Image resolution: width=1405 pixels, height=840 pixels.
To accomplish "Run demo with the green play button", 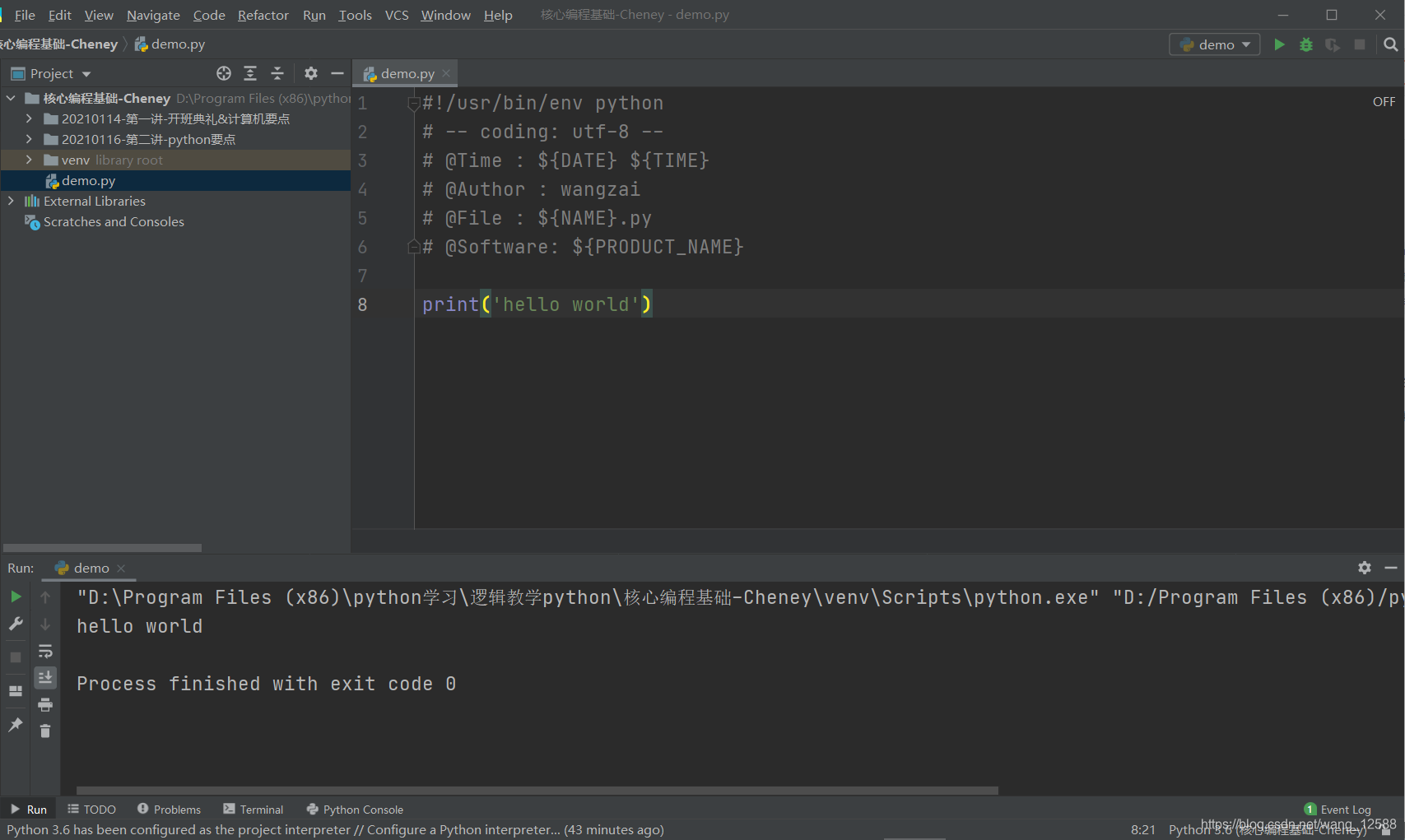I will 1279,44.
